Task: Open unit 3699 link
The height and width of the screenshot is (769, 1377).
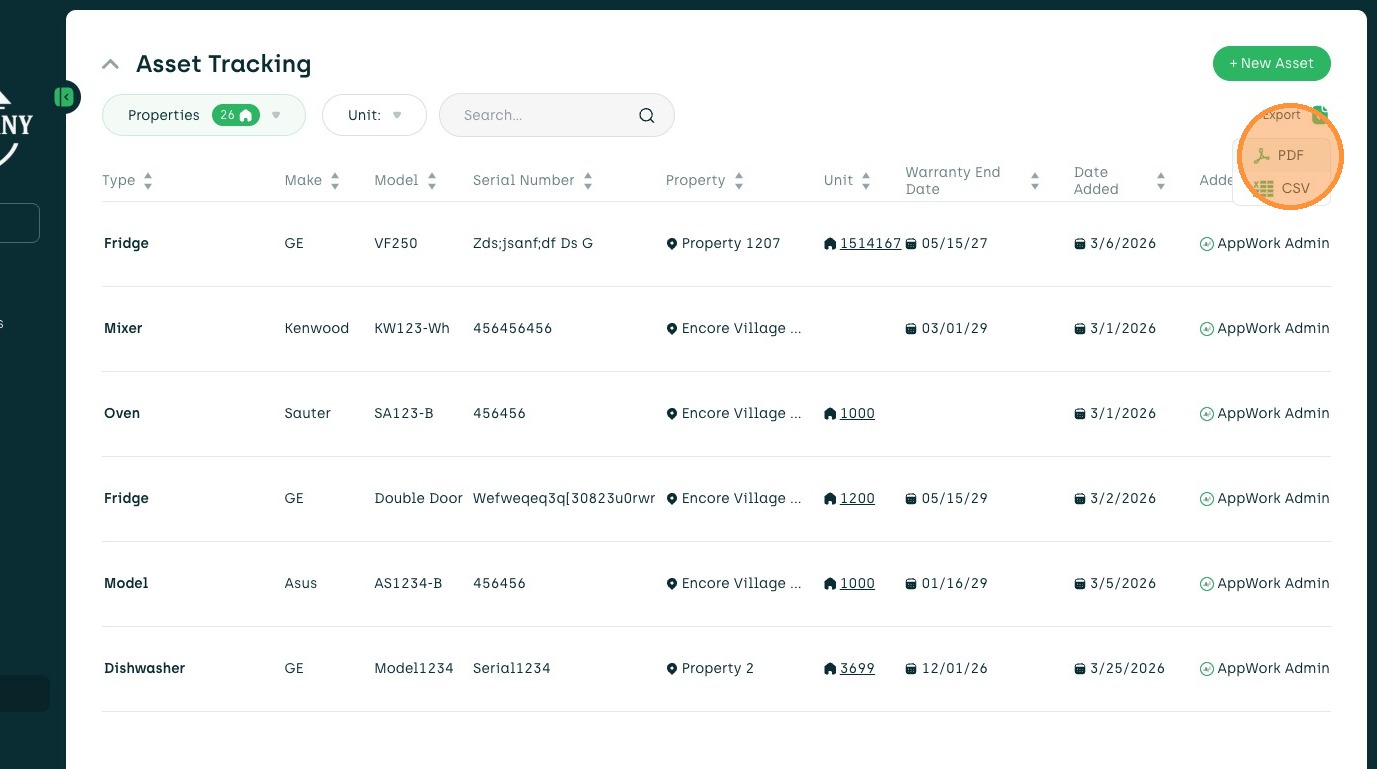Action: (x=857, y=668)
